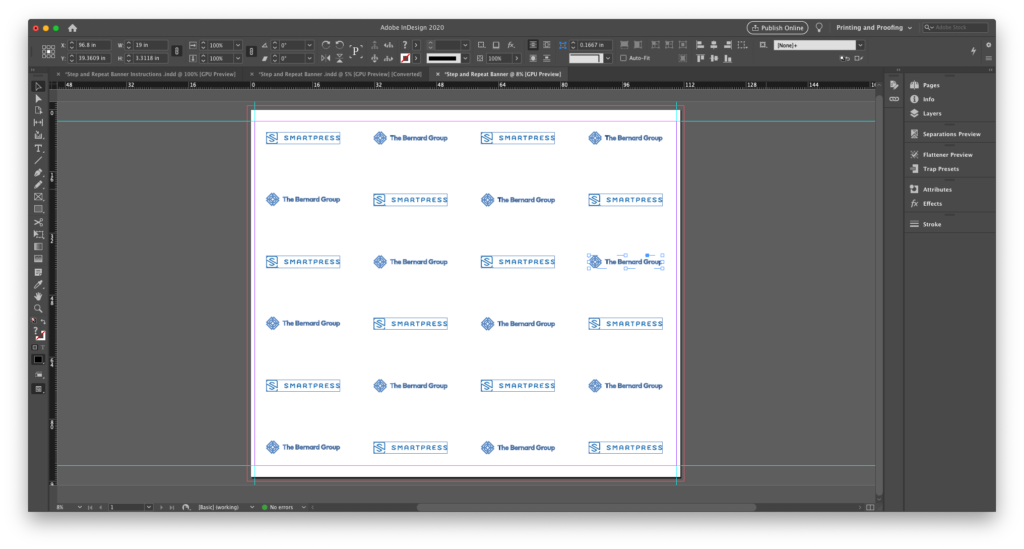This screenshot has height=549, width=1024.
Task: Toggle constrain scale proportions link
Action: [x=251, y=51]
